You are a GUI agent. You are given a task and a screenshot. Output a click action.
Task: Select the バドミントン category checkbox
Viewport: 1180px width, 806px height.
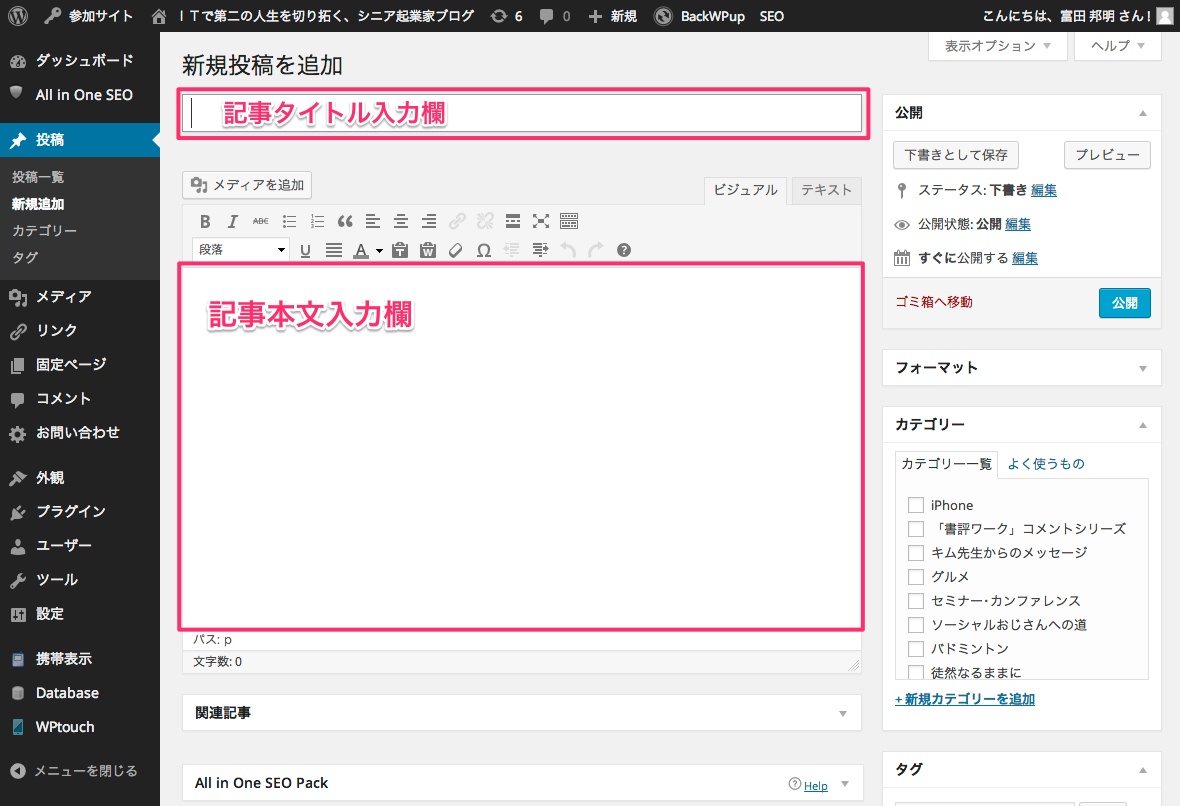[x=915, y=649]
